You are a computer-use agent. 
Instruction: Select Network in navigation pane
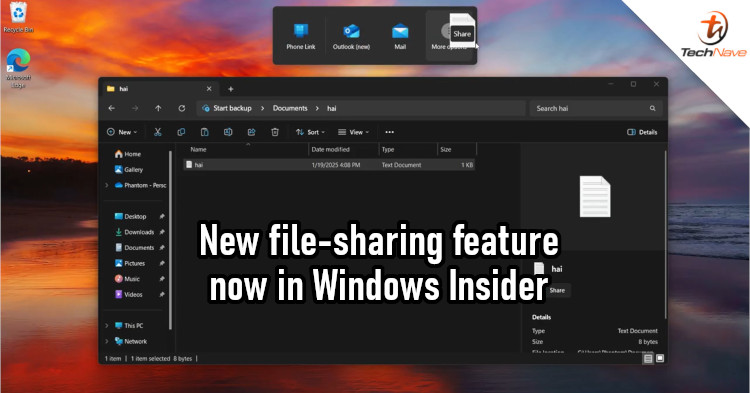pyautogui.click(x=131, y=341)
